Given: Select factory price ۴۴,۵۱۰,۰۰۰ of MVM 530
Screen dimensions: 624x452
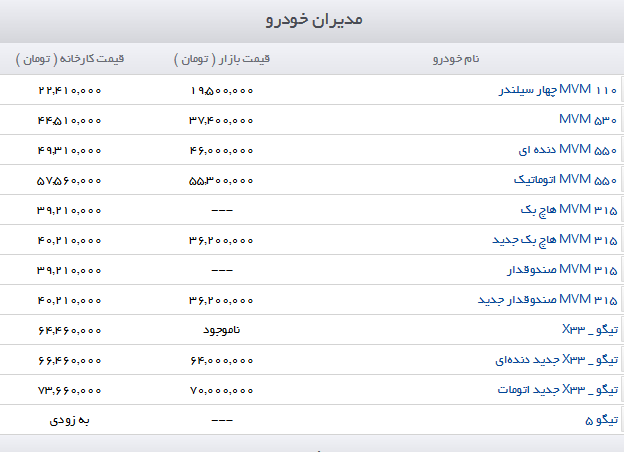Looking at the screenshot, I should click(70, 121).
